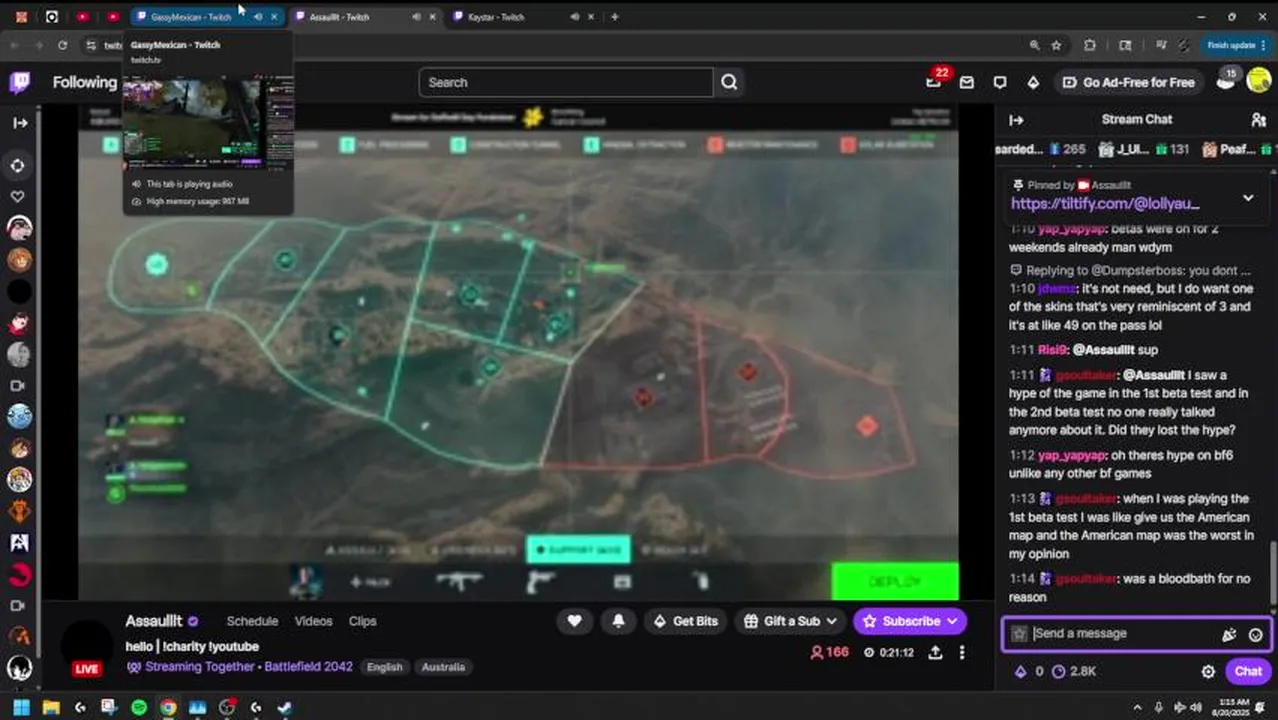The width and height of the screenshot is (1278, 720).
Task: Open Assaullit channel name
Action: click(x=154, y=621)
